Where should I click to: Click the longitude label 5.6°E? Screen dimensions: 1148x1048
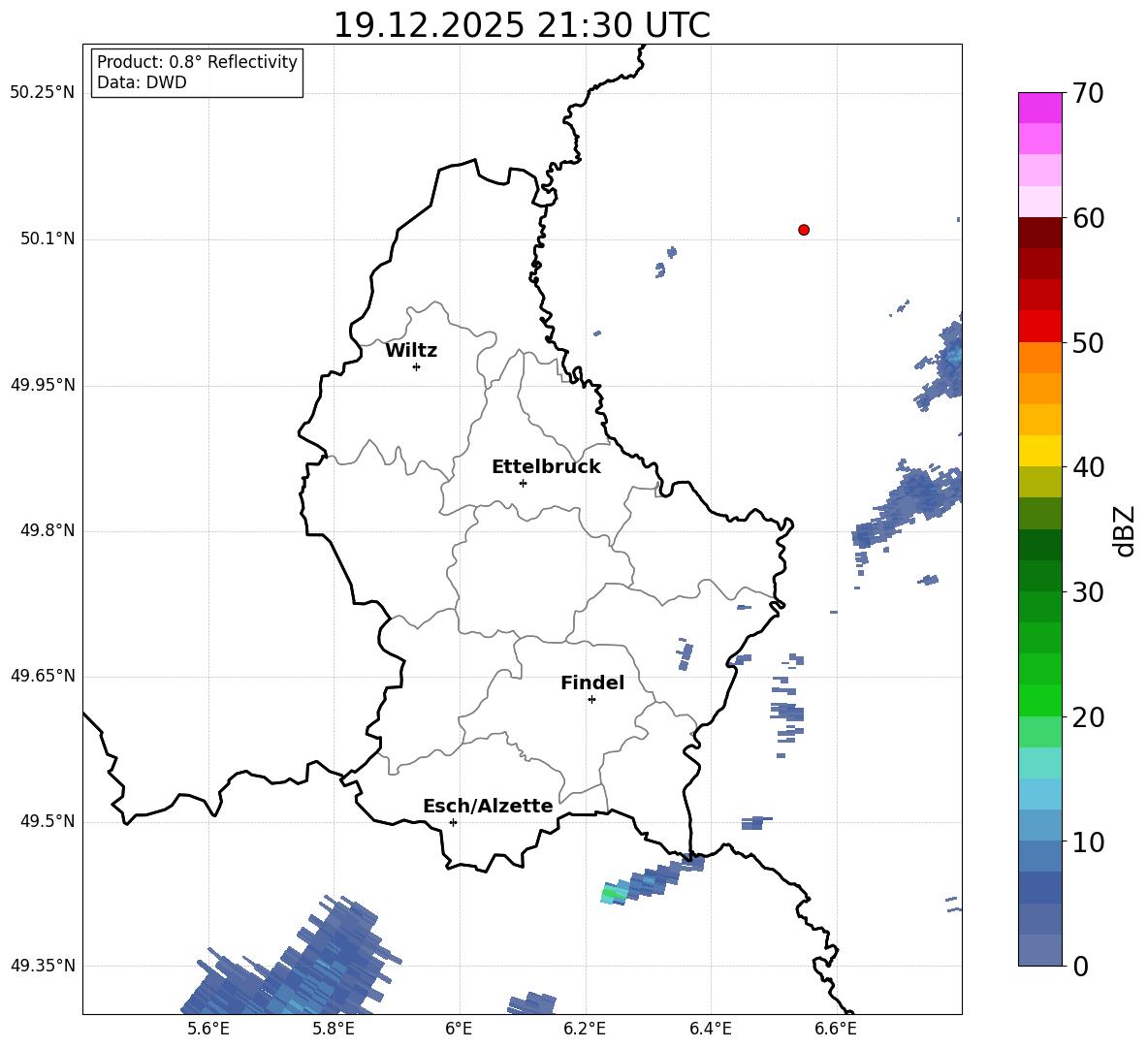[208, 1029]
